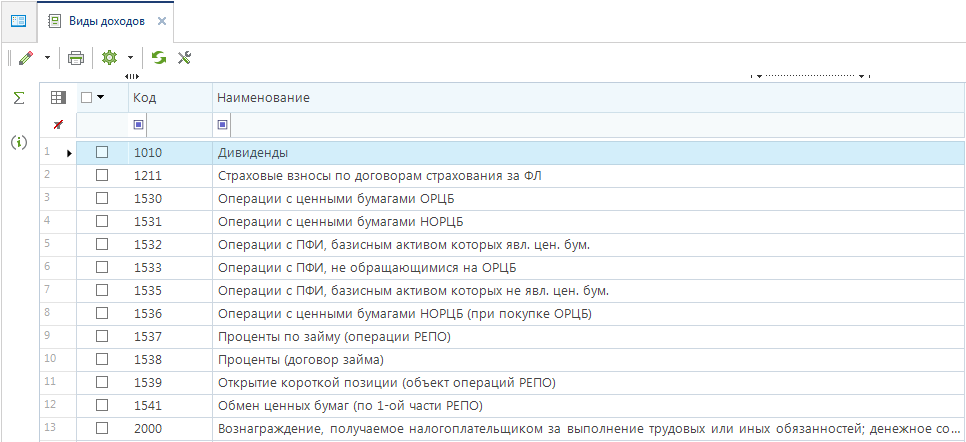Open dropdown arrow next to pencil icon
This screenshot has height=442, width=966.
click(47, 58)
